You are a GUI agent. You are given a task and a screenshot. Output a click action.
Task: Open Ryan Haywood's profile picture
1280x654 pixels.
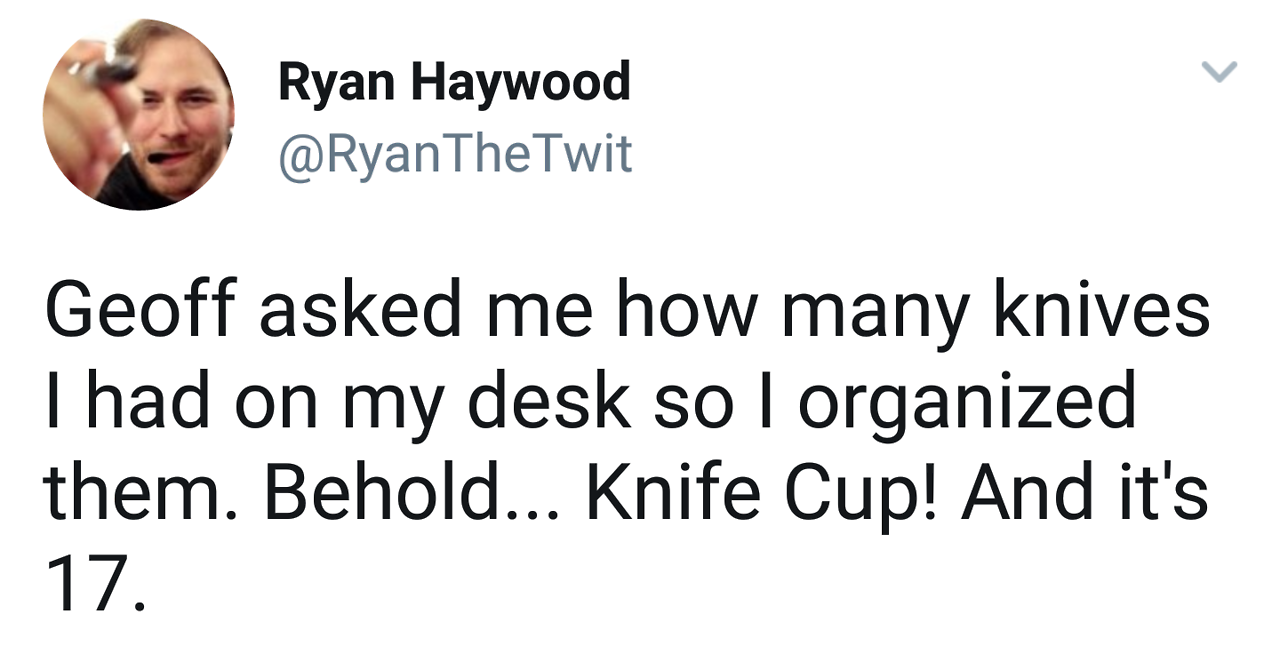(x=138, y=114)
